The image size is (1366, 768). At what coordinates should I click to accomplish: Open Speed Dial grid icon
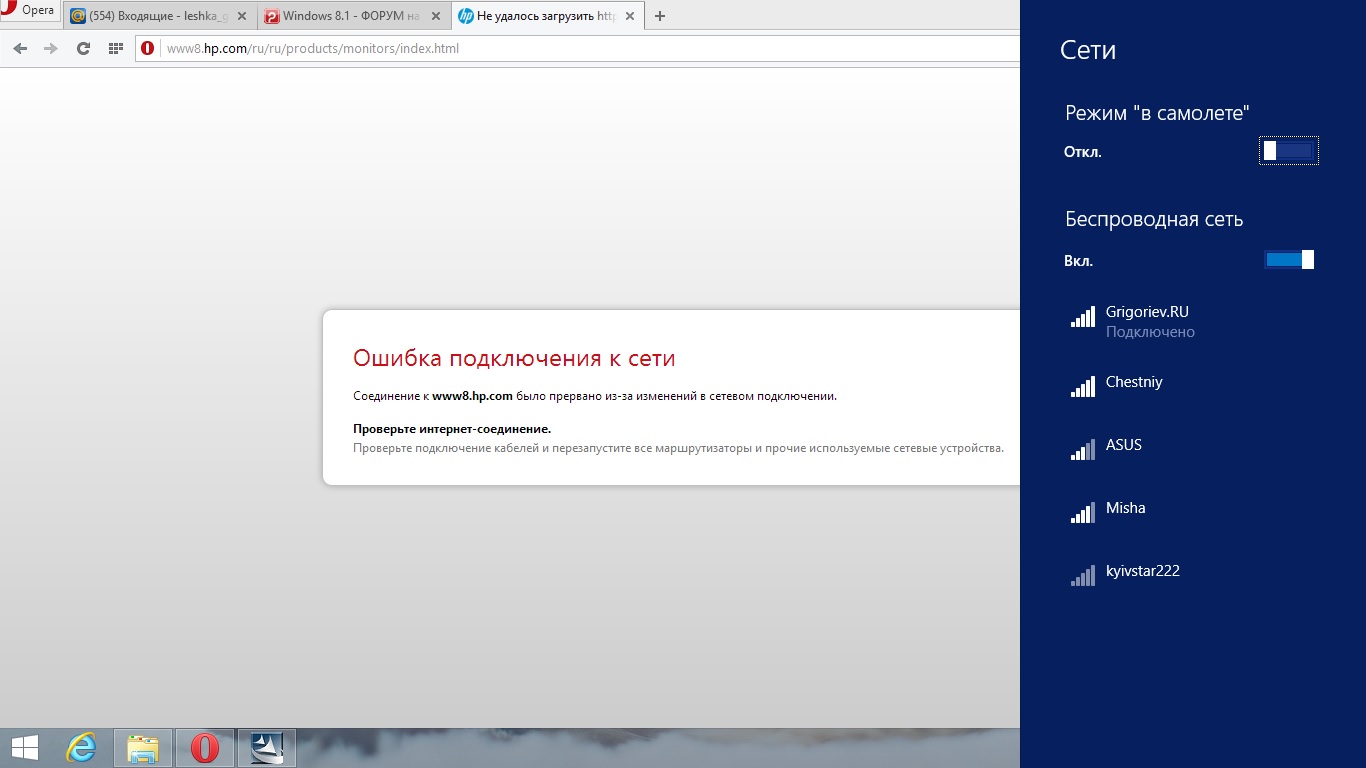[x=115, y=48]
